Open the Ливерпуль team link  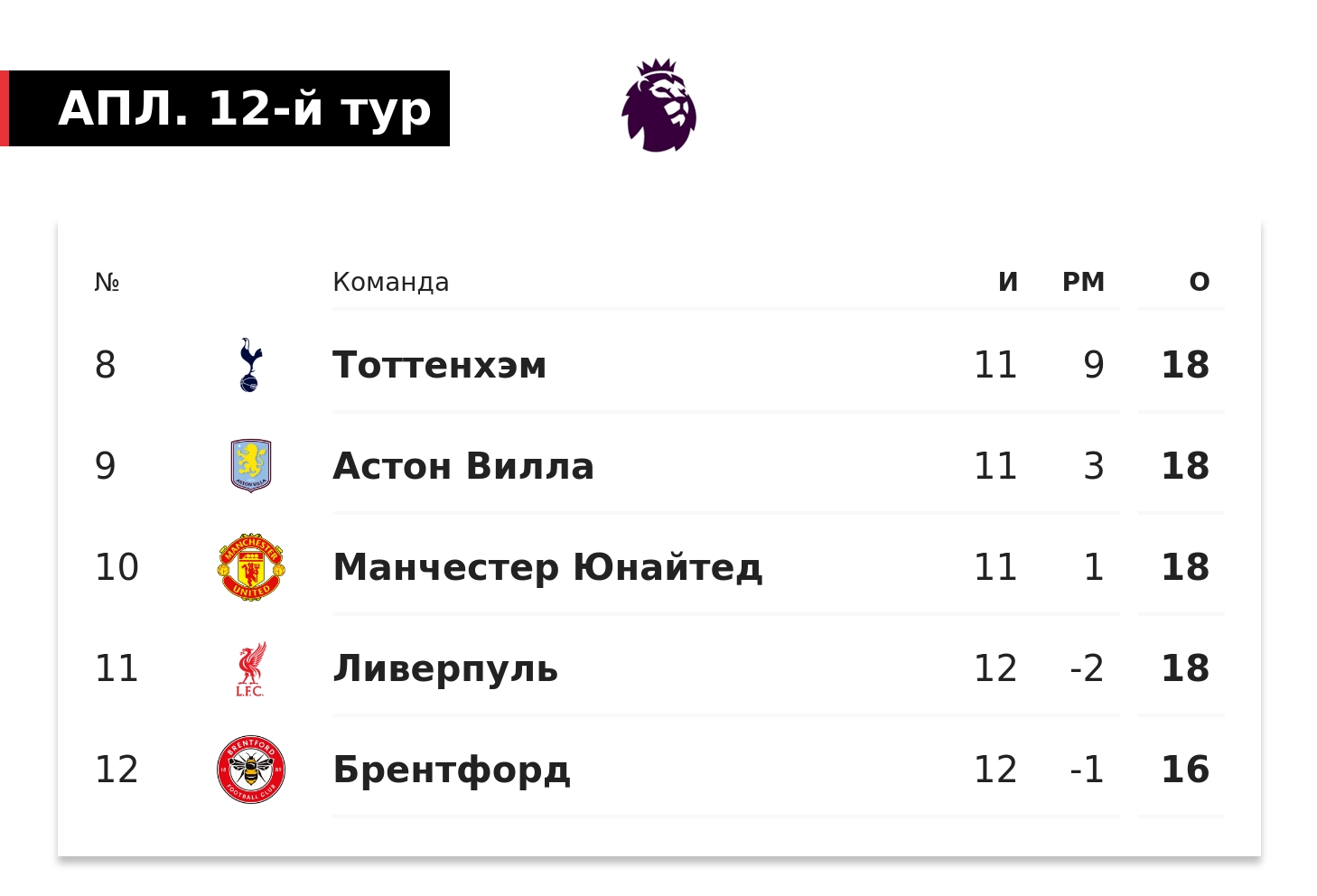coord(445,668)
